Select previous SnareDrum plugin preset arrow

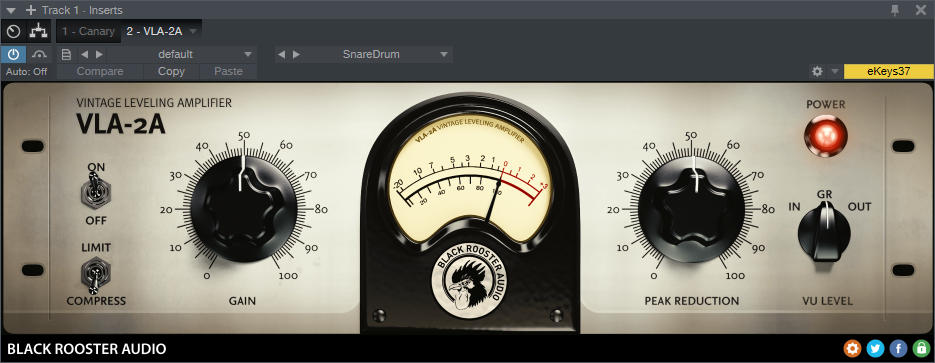pos(281,54)
